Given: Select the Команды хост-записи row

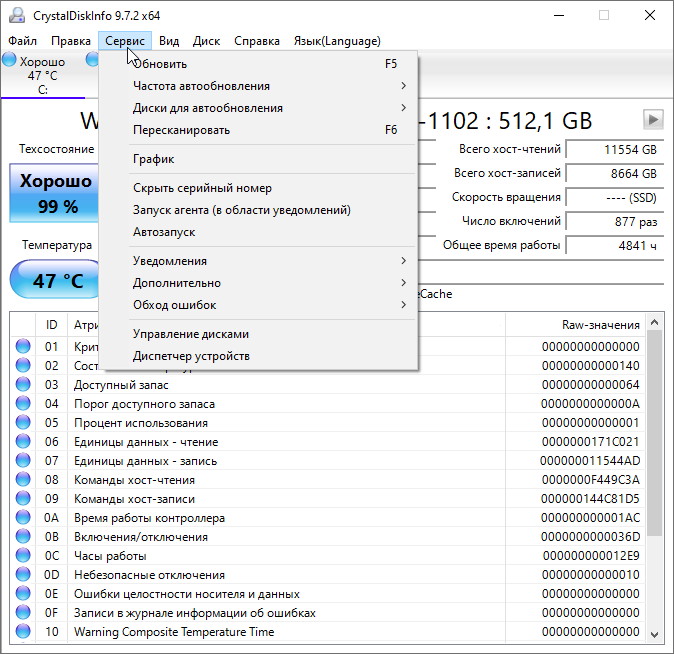Looking at the screenshot, I should pos(328,498).
